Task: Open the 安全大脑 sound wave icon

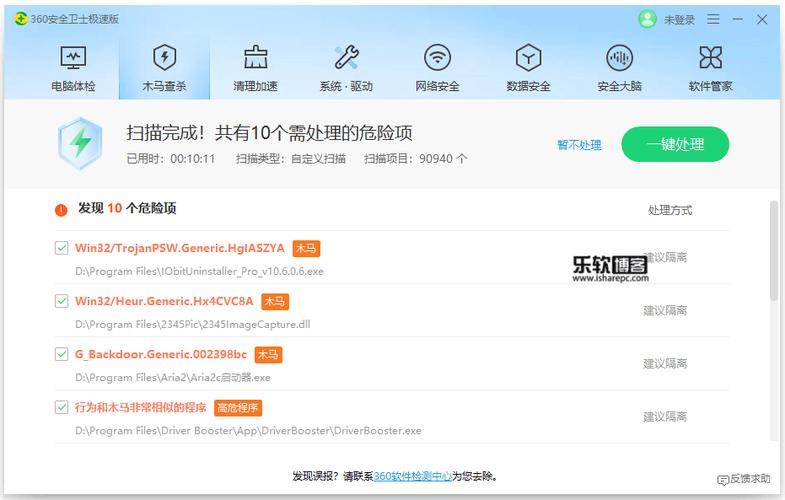Action: click(619, 58)
